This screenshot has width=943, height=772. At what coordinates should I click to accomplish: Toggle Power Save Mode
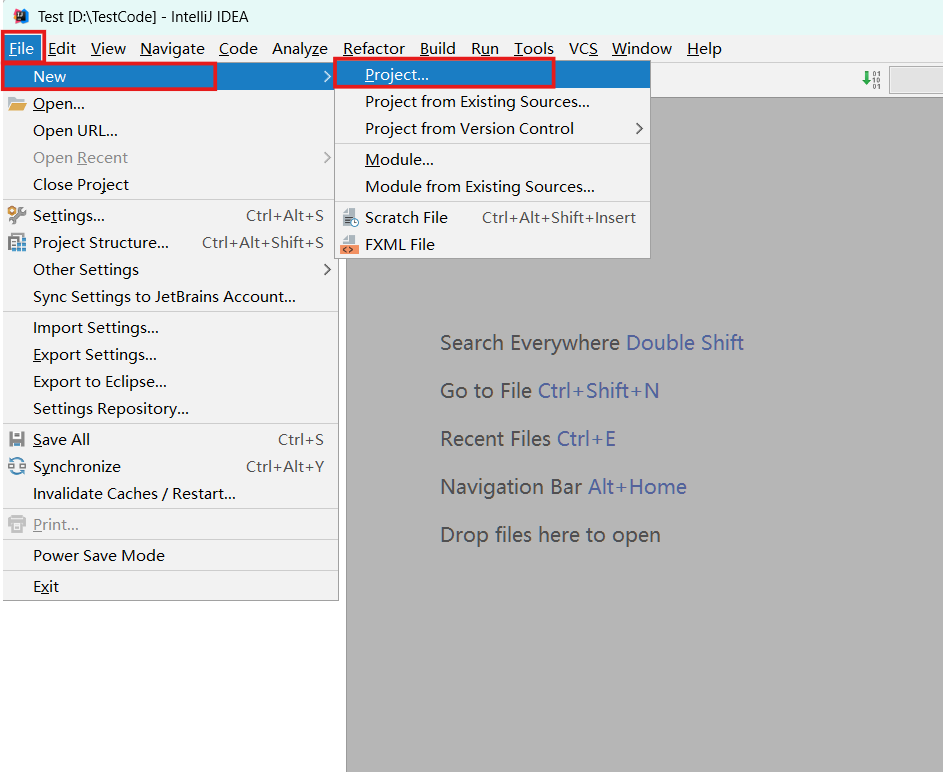(170, 556)
